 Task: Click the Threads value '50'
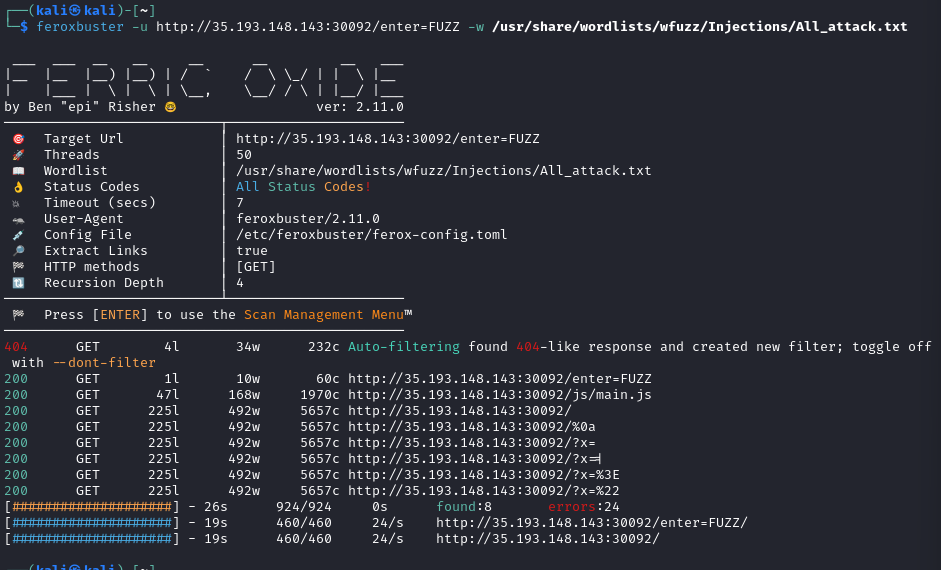(x=244, y=155)
